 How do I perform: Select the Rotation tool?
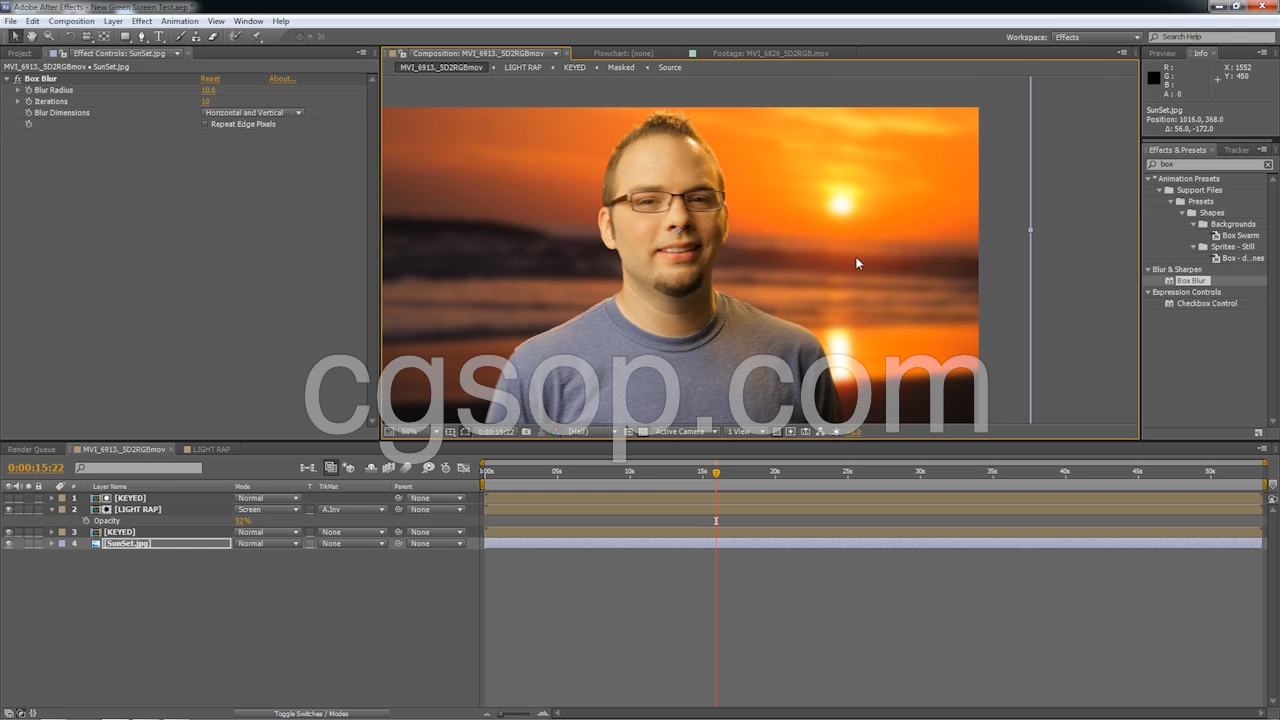click(71, 37)
